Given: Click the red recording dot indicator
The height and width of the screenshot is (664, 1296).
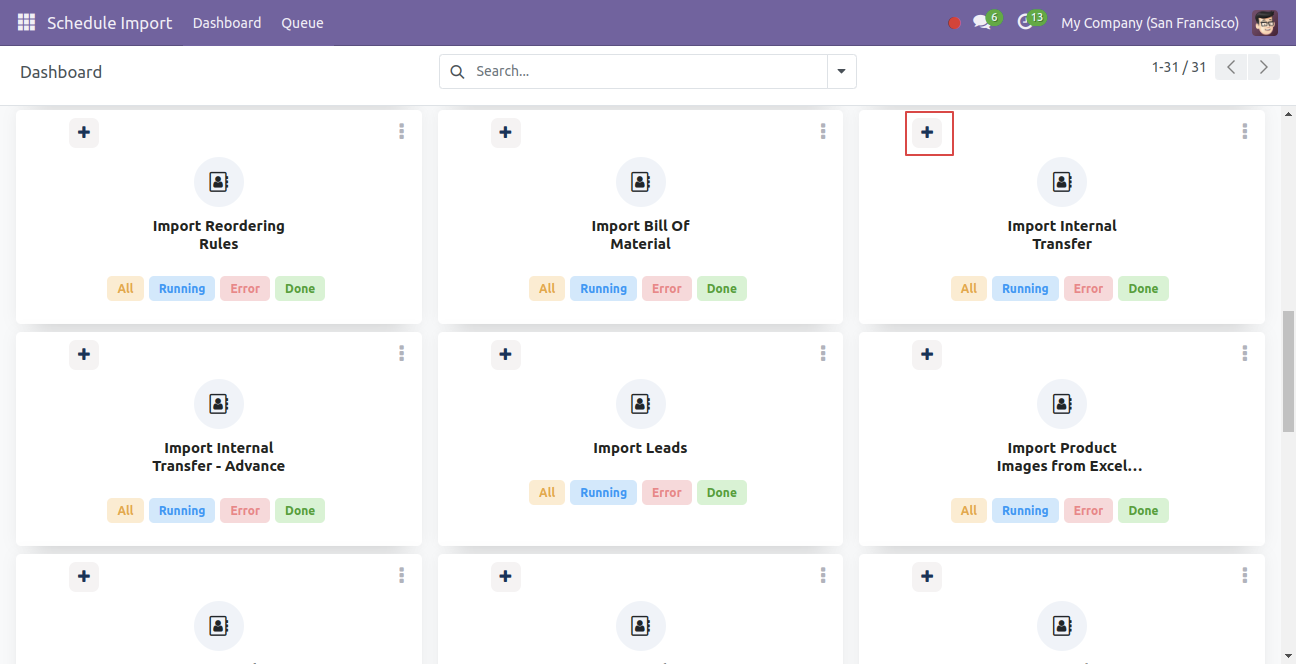Looking at the screenshot, I should point(954,23).
